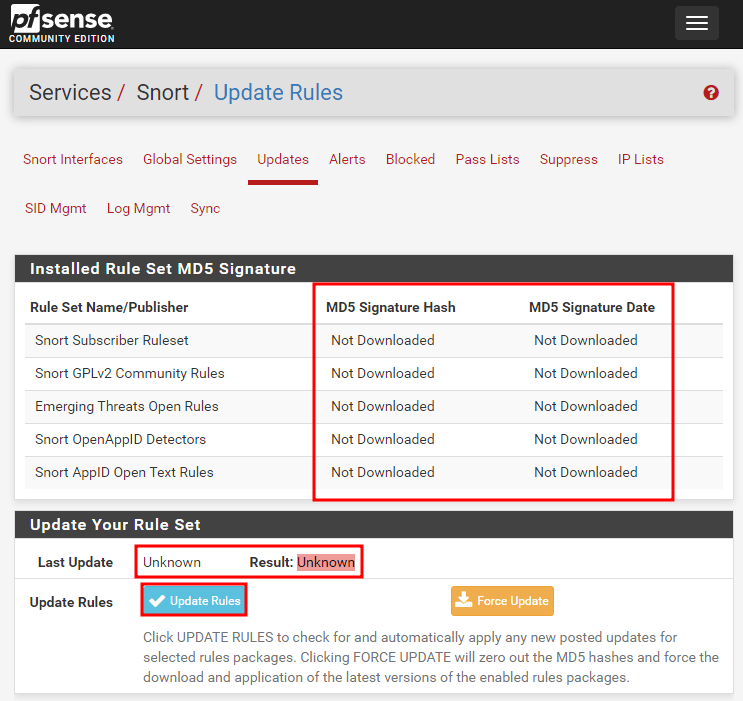Click the red help question mark icon
The width and height of the screenshot is (743, 701).
tap(711, 93)
